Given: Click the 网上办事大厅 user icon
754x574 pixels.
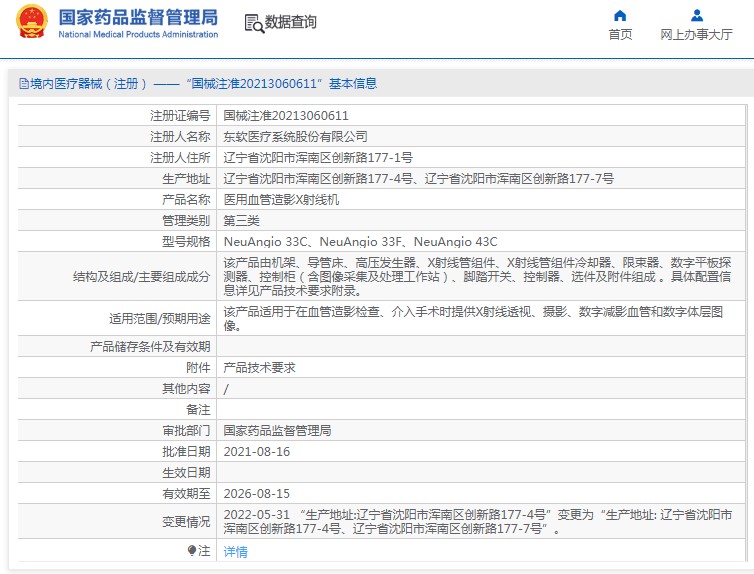Looking at the screenshot, I should click(x=697, y=16).
